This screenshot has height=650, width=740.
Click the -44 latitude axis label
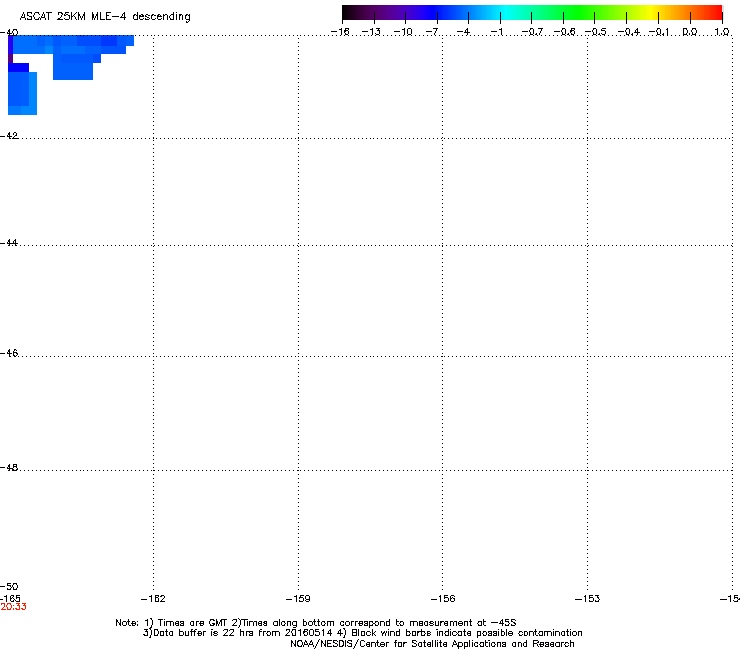(9, 243)
